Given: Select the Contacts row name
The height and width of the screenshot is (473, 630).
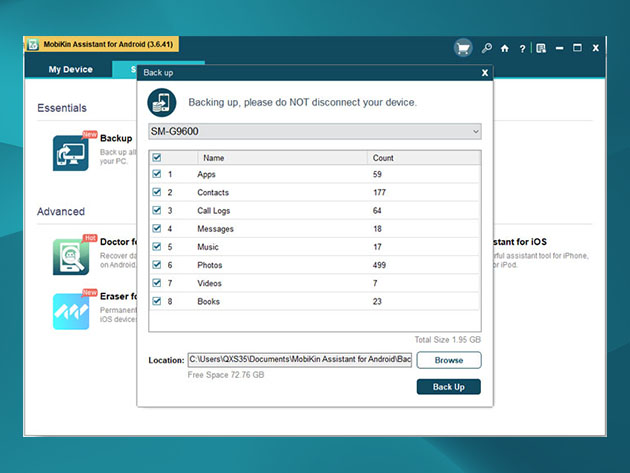Looking at the screenshot, I should tap(213, 192).
